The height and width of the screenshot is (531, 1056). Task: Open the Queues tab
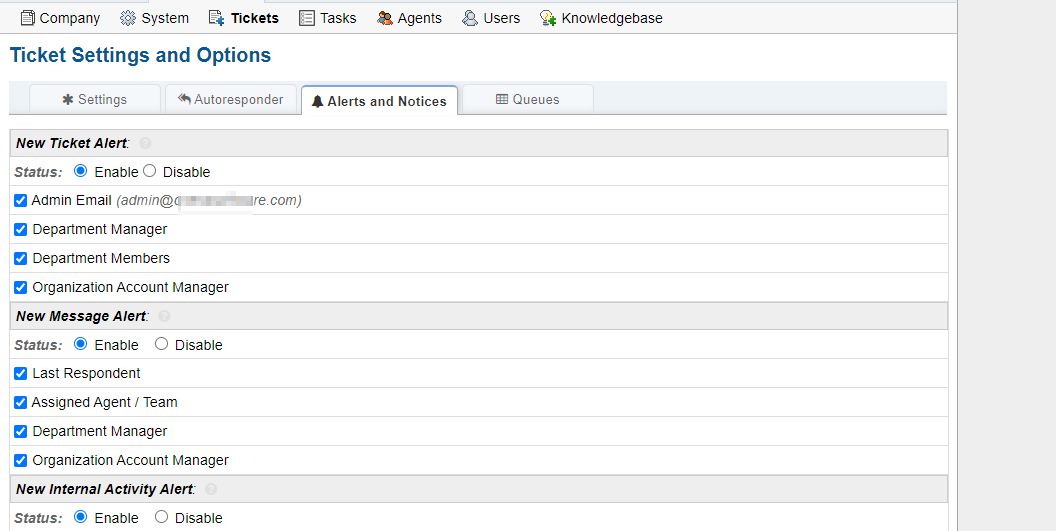click(x=528, y=100)
